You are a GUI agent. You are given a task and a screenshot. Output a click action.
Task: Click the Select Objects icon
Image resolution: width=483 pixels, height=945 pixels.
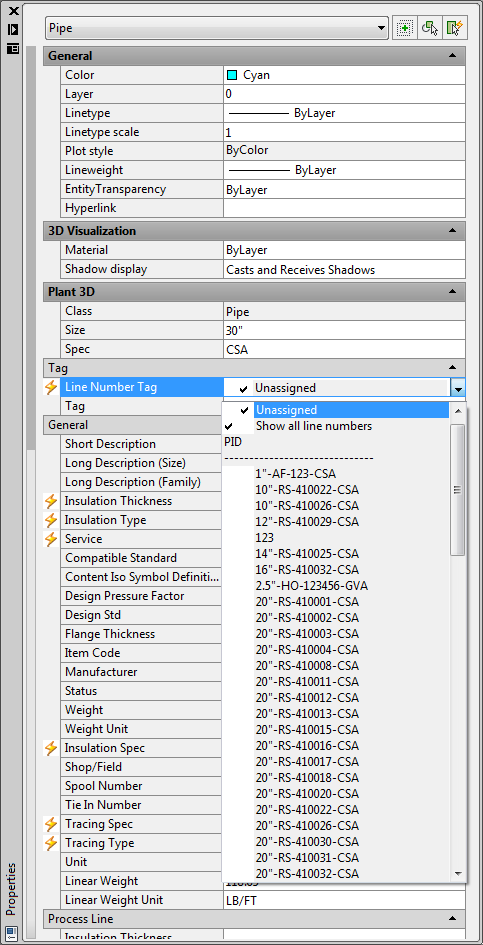[x=429, y=28]
